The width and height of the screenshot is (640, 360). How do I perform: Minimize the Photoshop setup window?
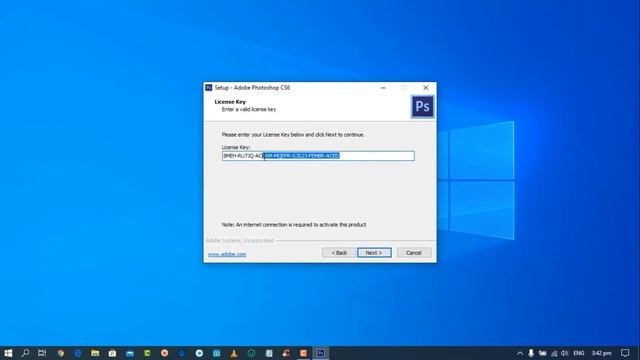(383, 87)
